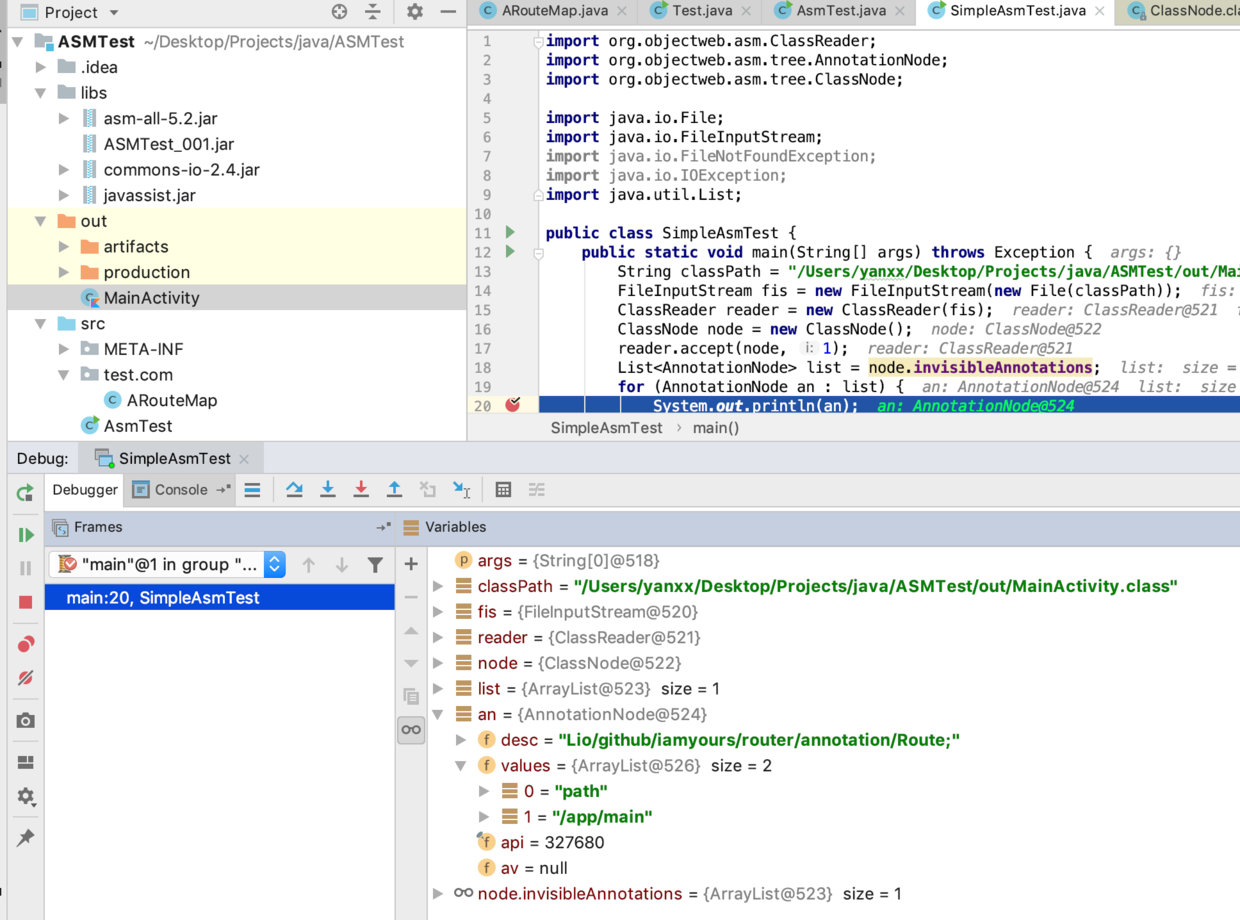Select ARouteMap class in tree

pos(171,400)
